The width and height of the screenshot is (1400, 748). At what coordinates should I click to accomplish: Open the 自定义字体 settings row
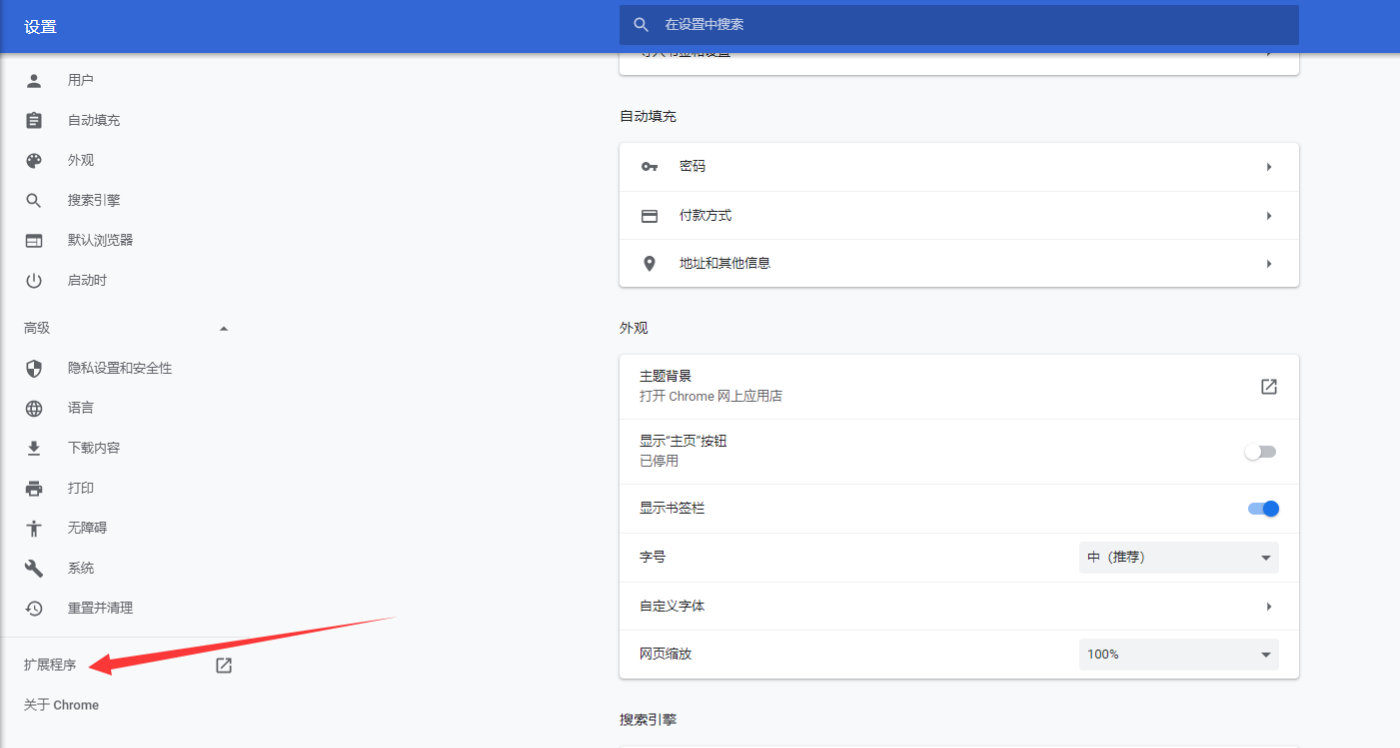[959, 606]
